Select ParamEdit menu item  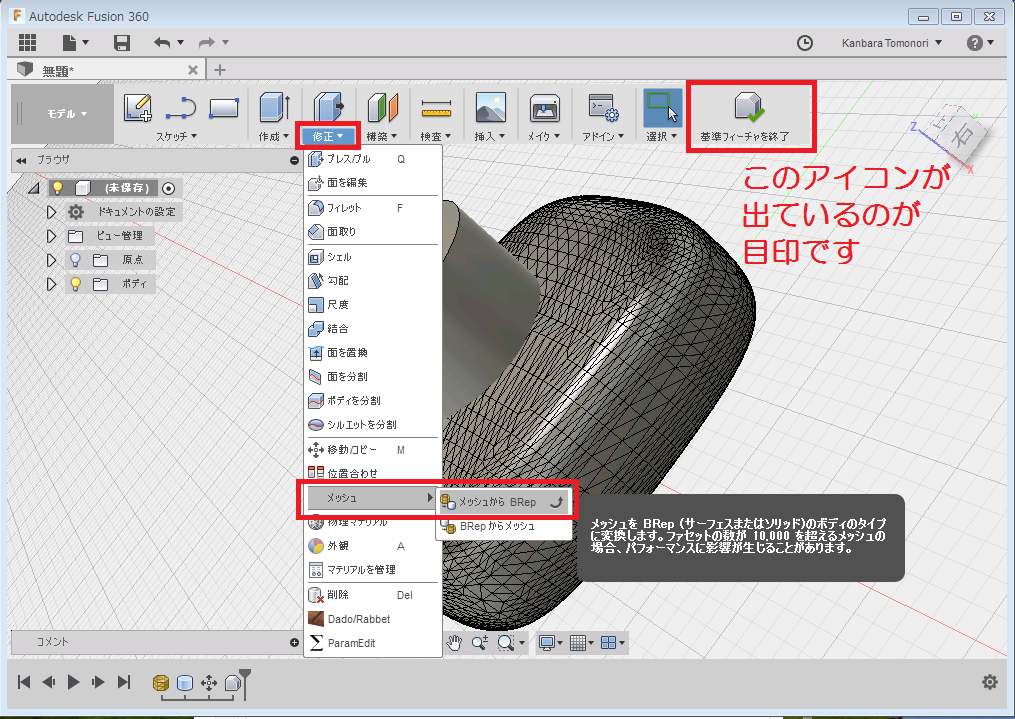(373, 643)
